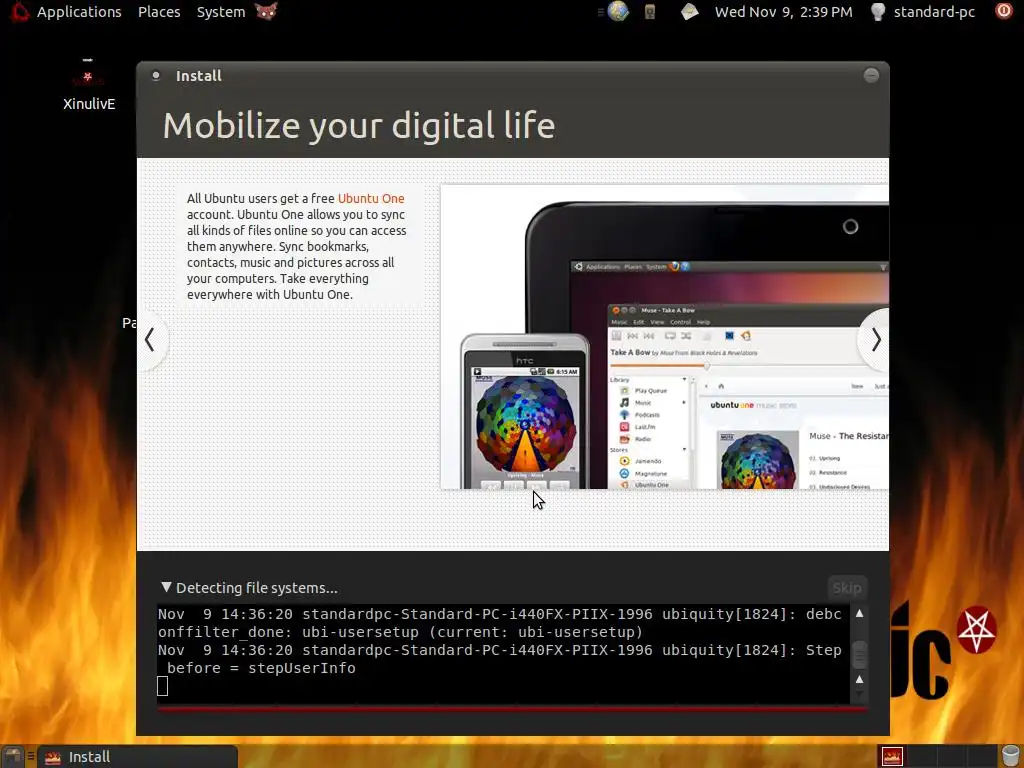Collapse the Detecting file systems log expander

click(x=166, y=587)
